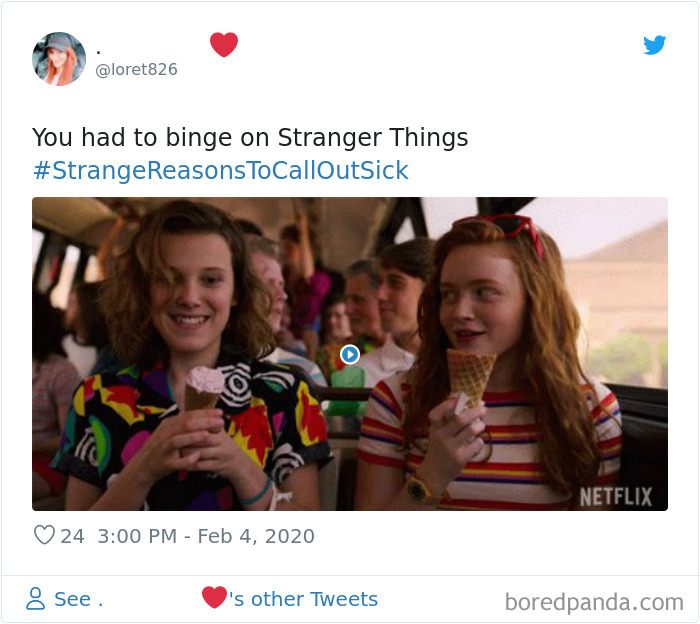
Task: Play the GIF with the blue play button
Action: tap(350, 354)
